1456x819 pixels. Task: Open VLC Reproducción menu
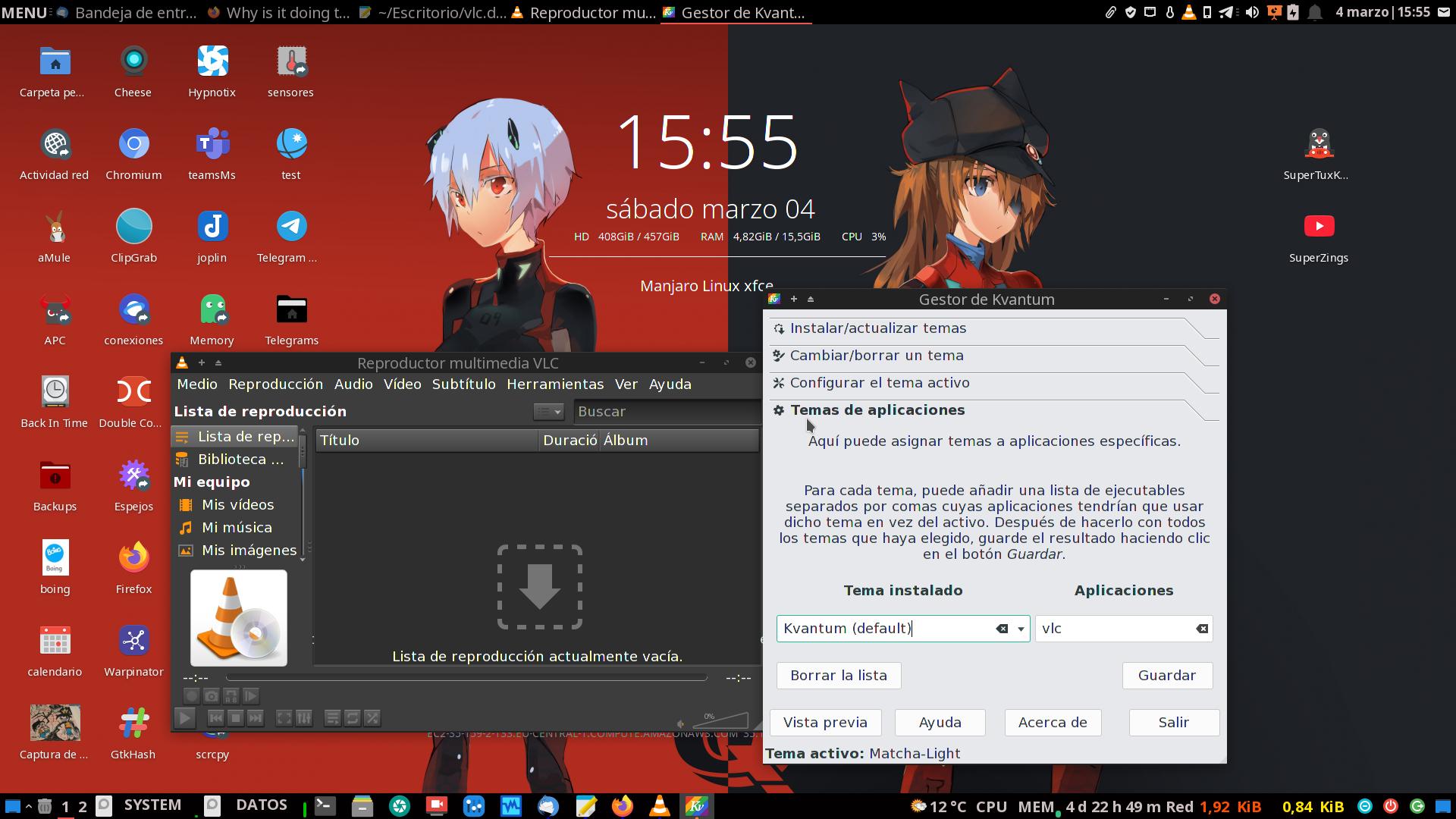tap(275, 384)
